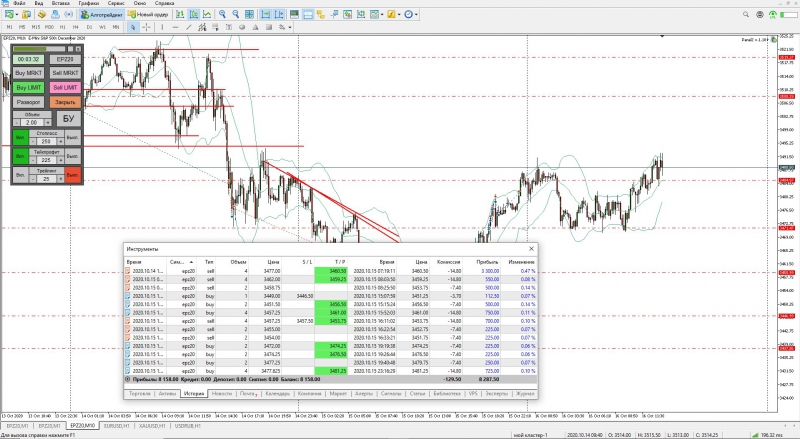The image size is (800, 439).
Task: Expand the objects dropdown arrow in drawing toolbar
Action: click(290, 27)
